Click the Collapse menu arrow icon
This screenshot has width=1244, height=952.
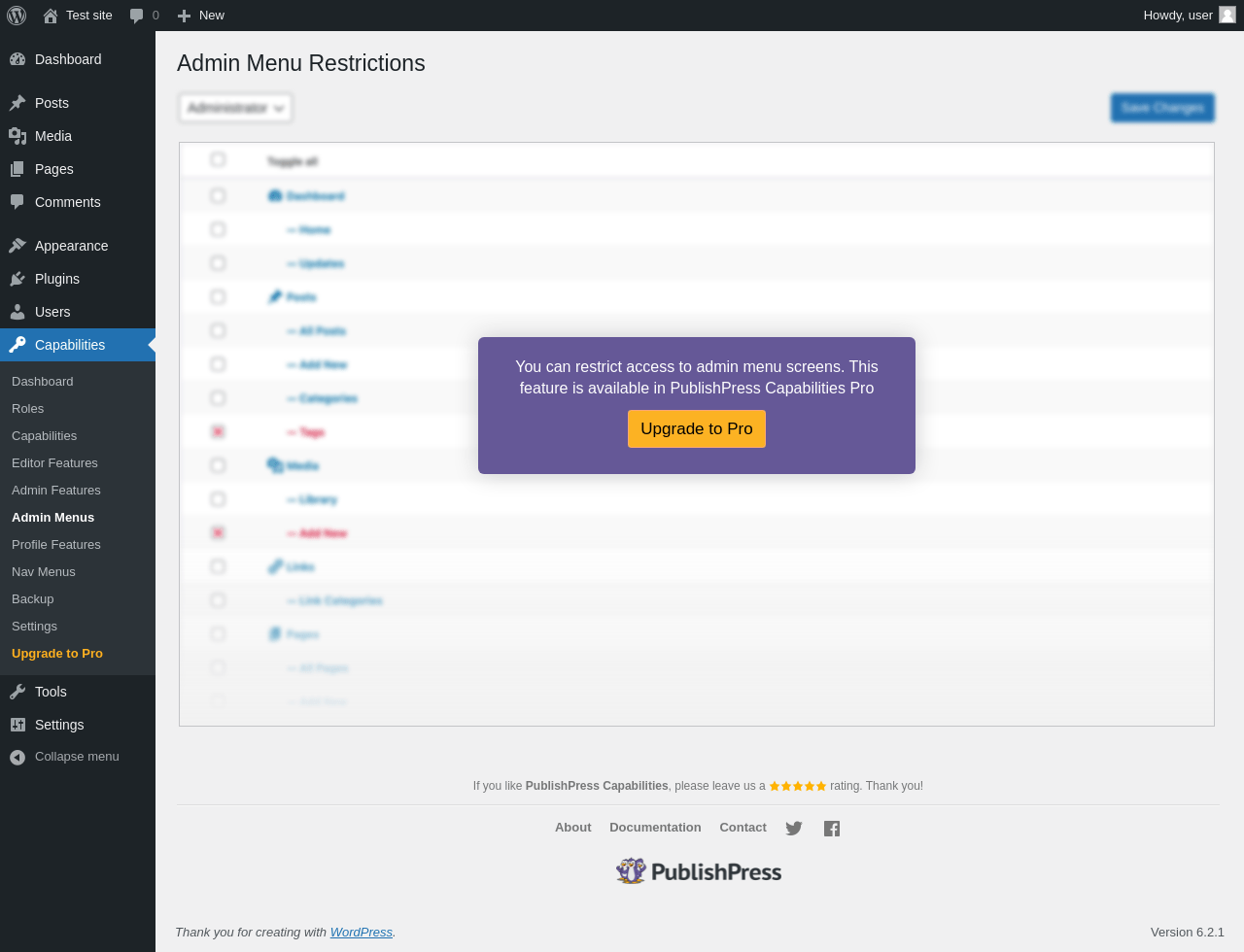tap(17, 757)
